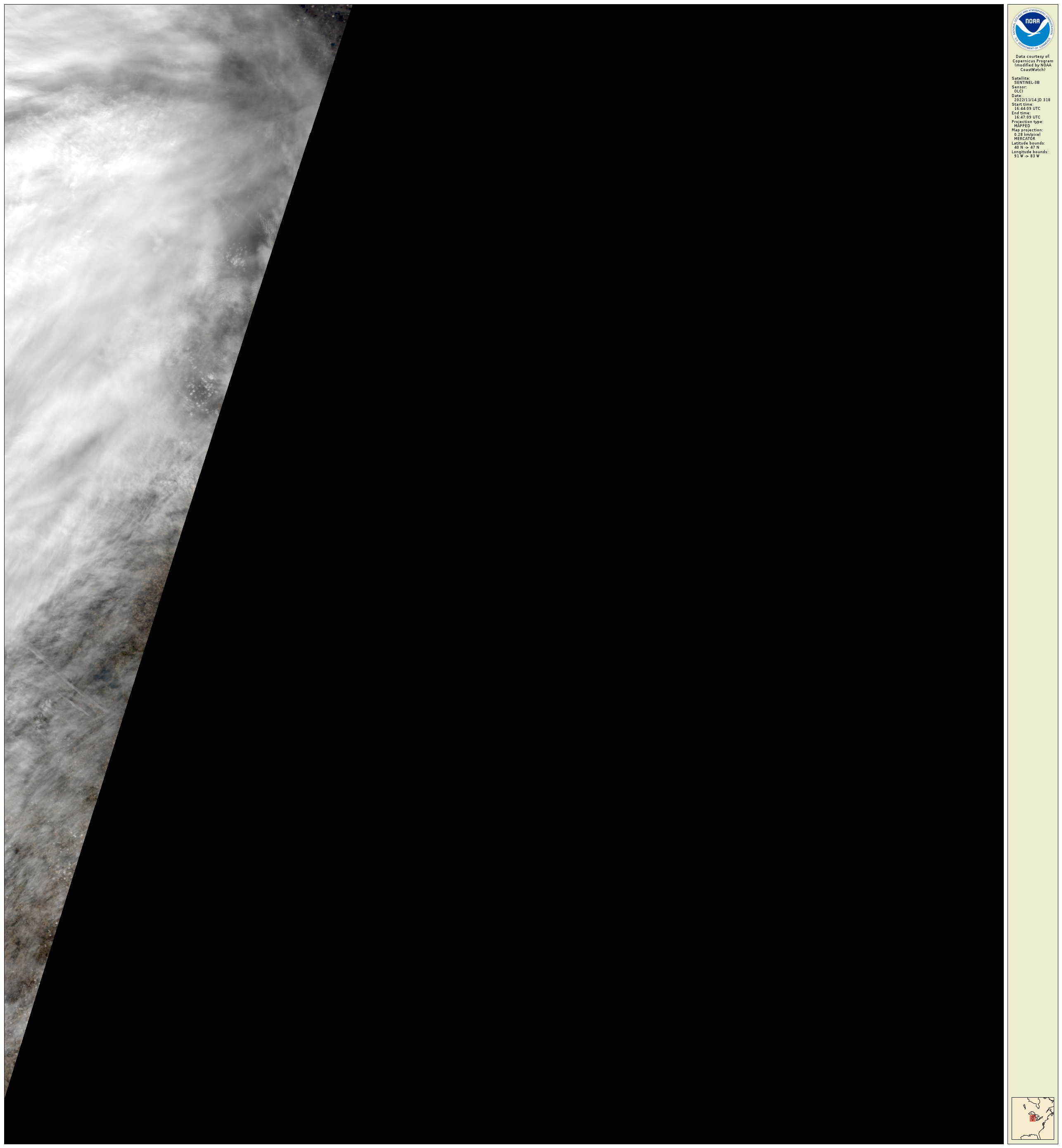Click the 'Data courtesy of:' text

(1033, 56)
